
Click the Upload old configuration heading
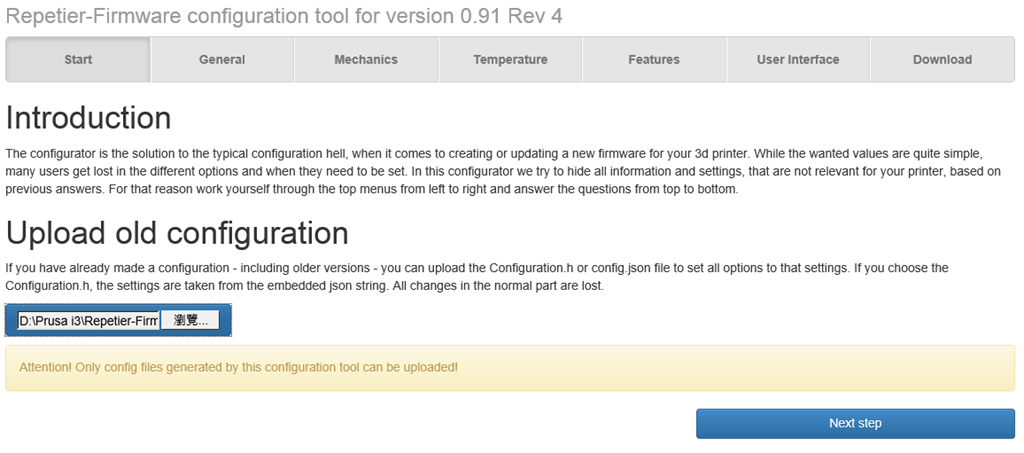click(177, 233)
